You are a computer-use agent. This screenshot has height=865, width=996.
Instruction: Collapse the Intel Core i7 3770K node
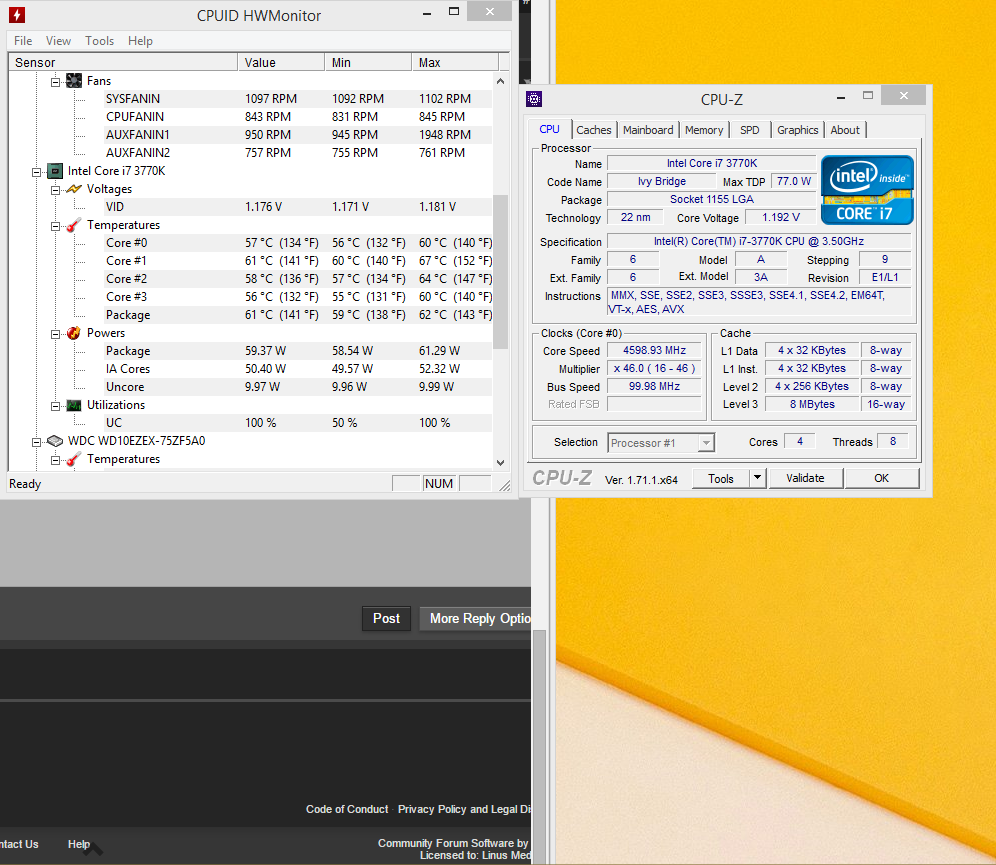pos(36,172)
